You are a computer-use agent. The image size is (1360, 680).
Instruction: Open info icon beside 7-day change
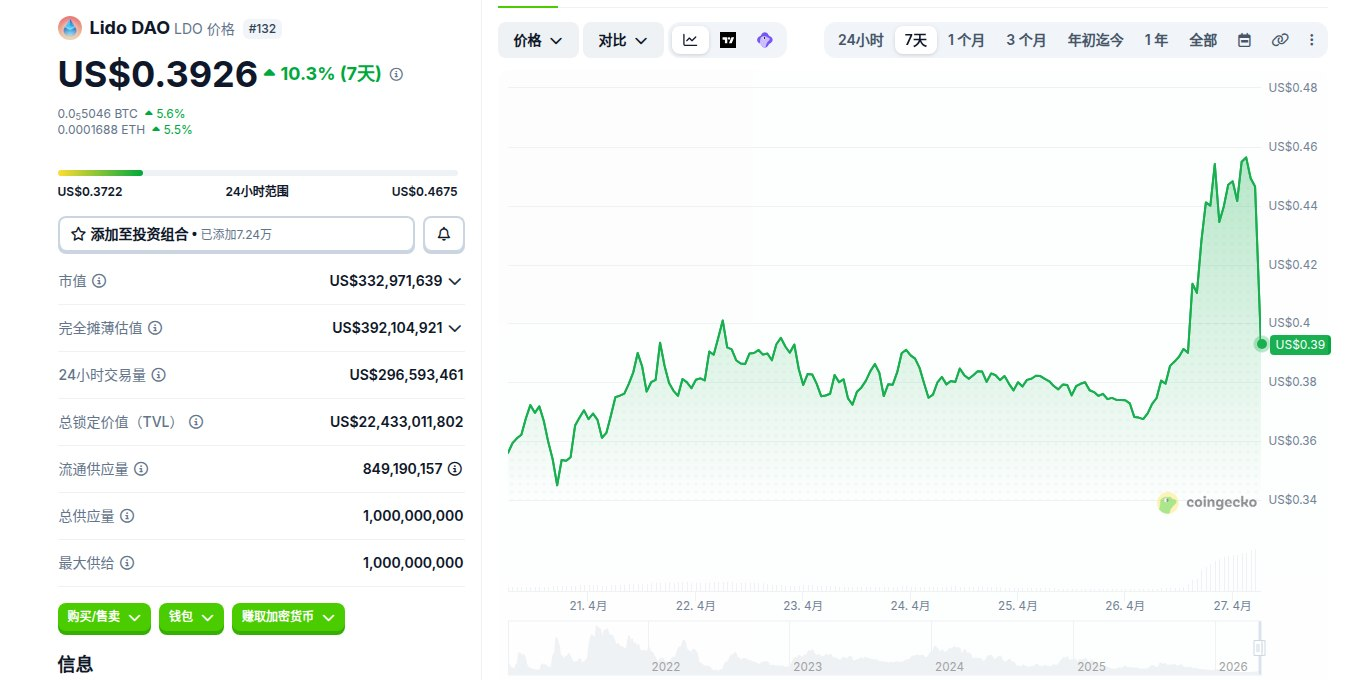click(x=396, y=74)
